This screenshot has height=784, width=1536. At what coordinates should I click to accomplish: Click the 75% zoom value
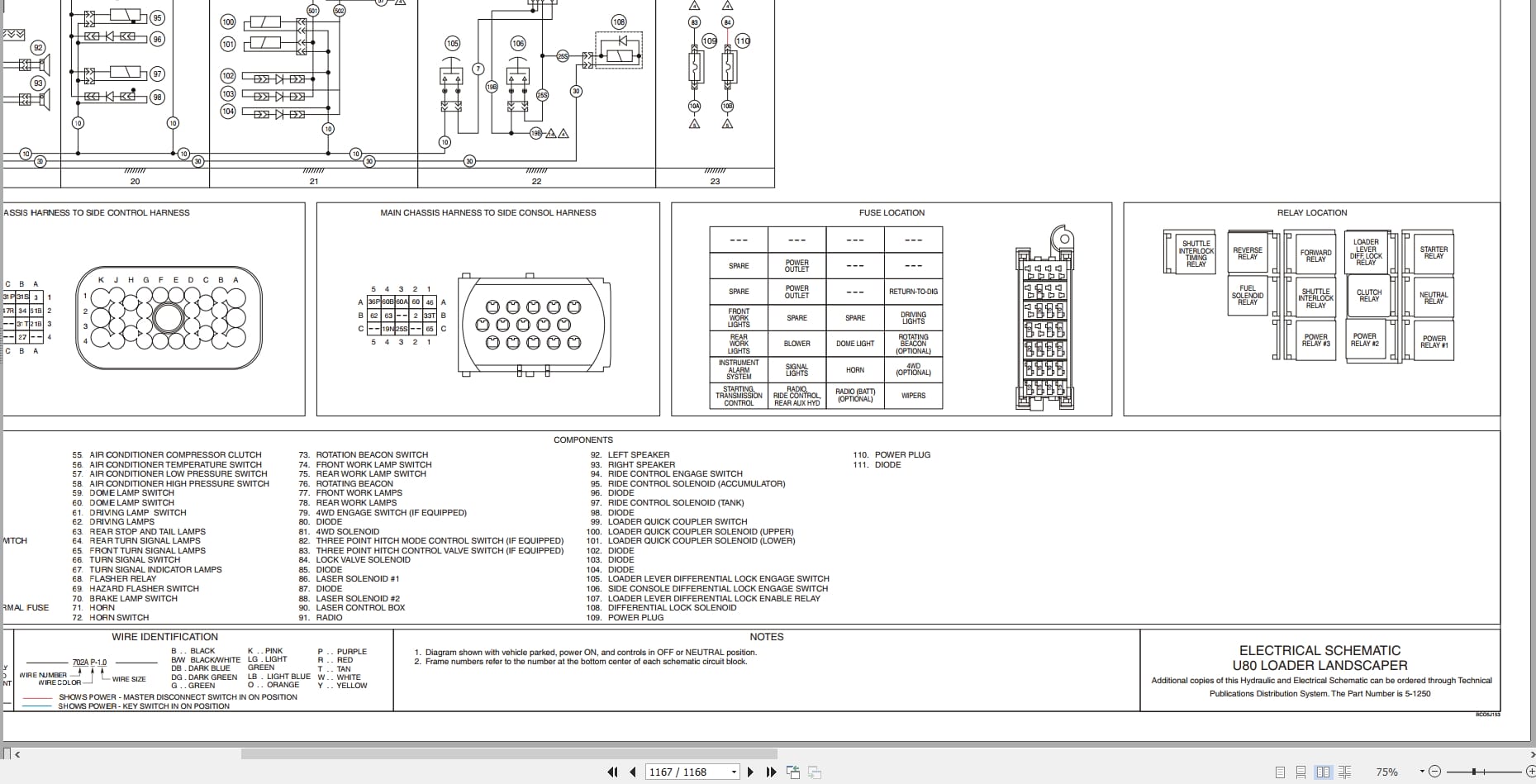pyautogui.click(x=1387, y=772)
